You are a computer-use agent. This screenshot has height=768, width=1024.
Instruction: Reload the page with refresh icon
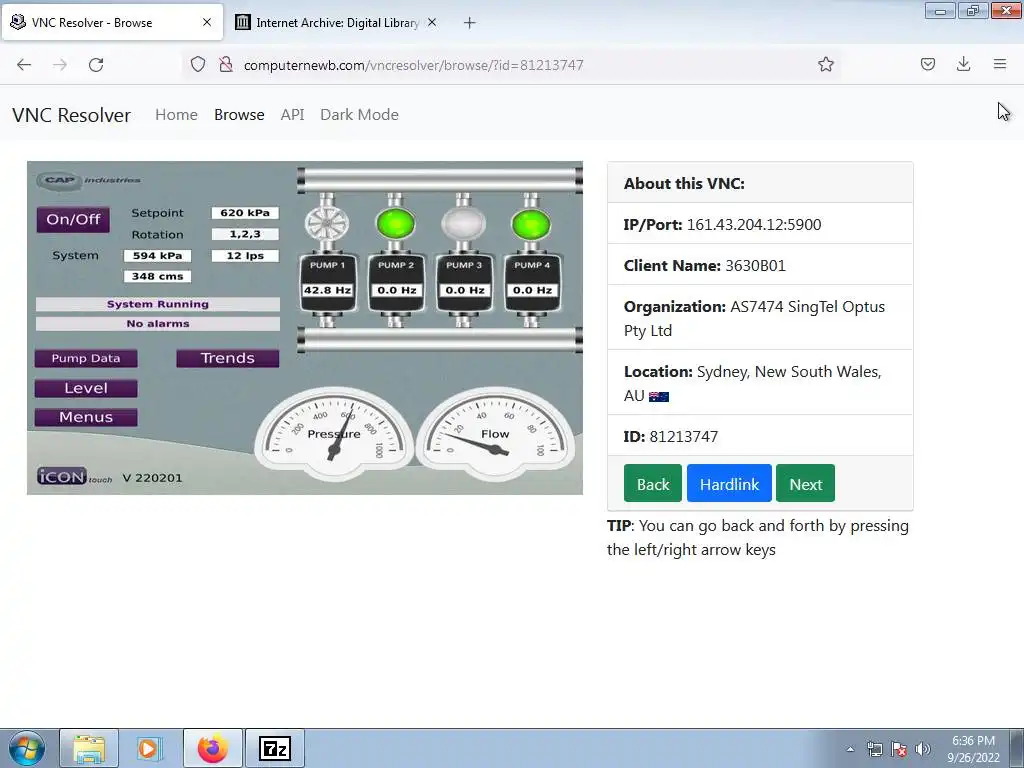tap(96, 65)
